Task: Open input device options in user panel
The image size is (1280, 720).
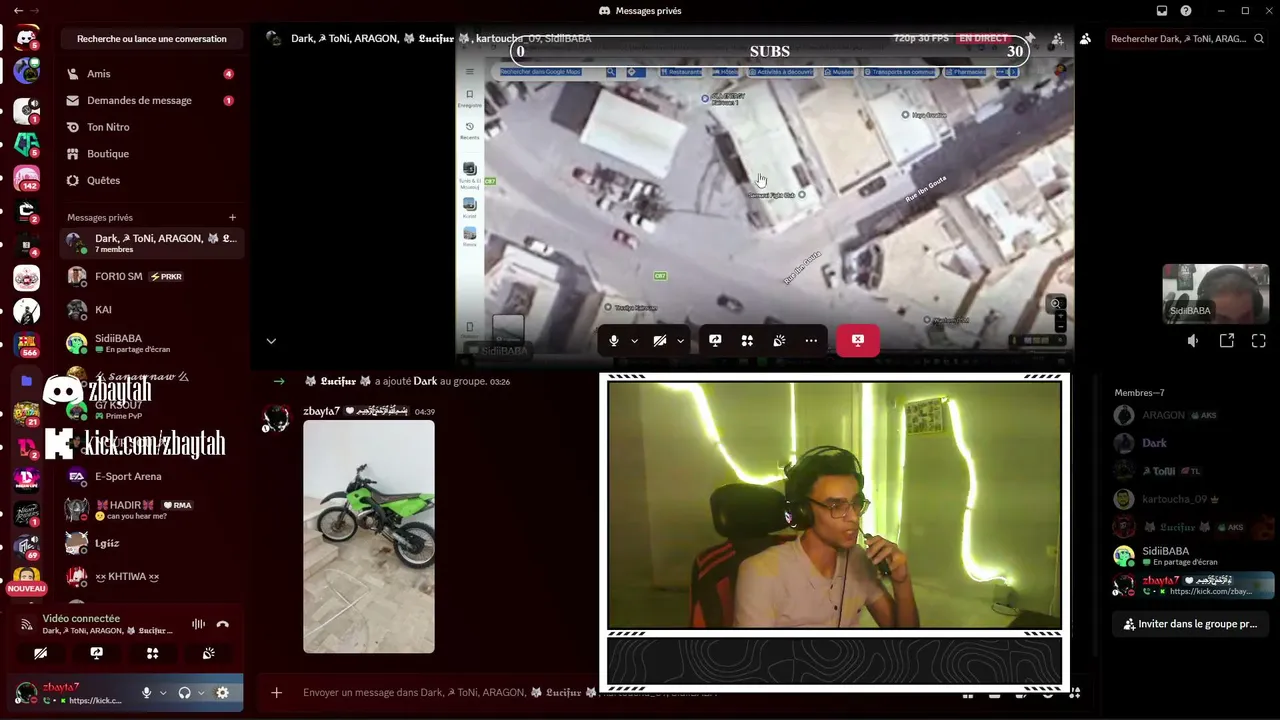Action: click(163, 693)
